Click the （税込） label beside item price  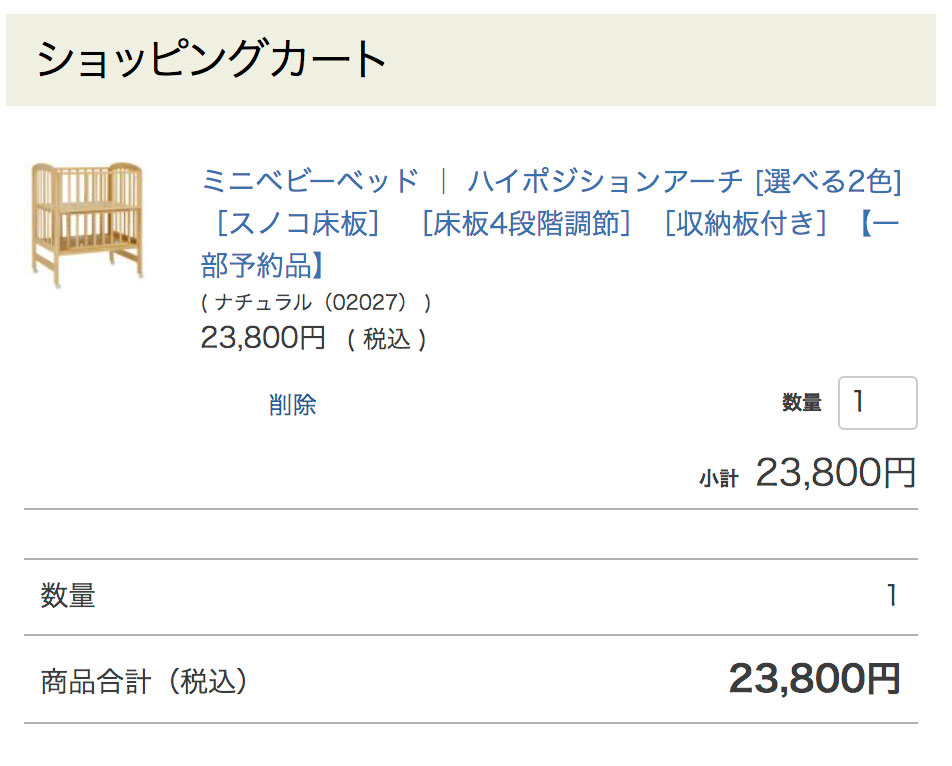387,340
